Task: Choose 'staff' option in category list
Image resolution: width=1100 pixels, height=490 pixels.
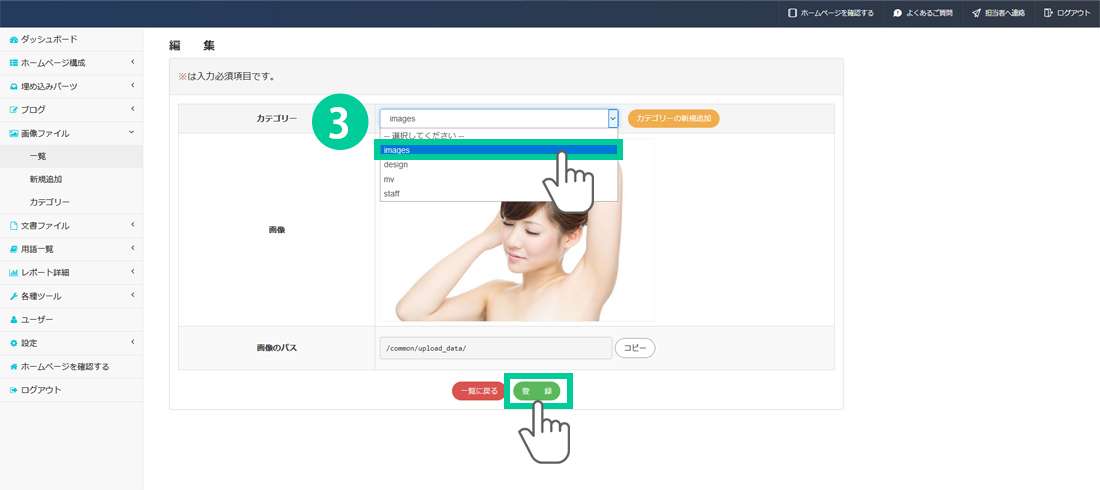Action: (x=392, y=194)
